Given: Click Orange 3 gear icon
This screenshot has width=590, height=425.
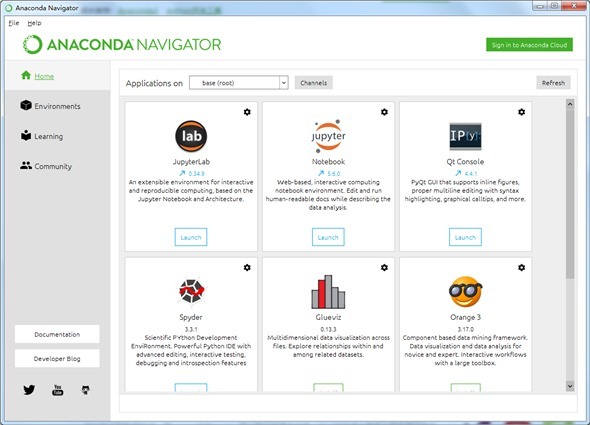Looking at the screenshot, I should (x=522, y=267).
